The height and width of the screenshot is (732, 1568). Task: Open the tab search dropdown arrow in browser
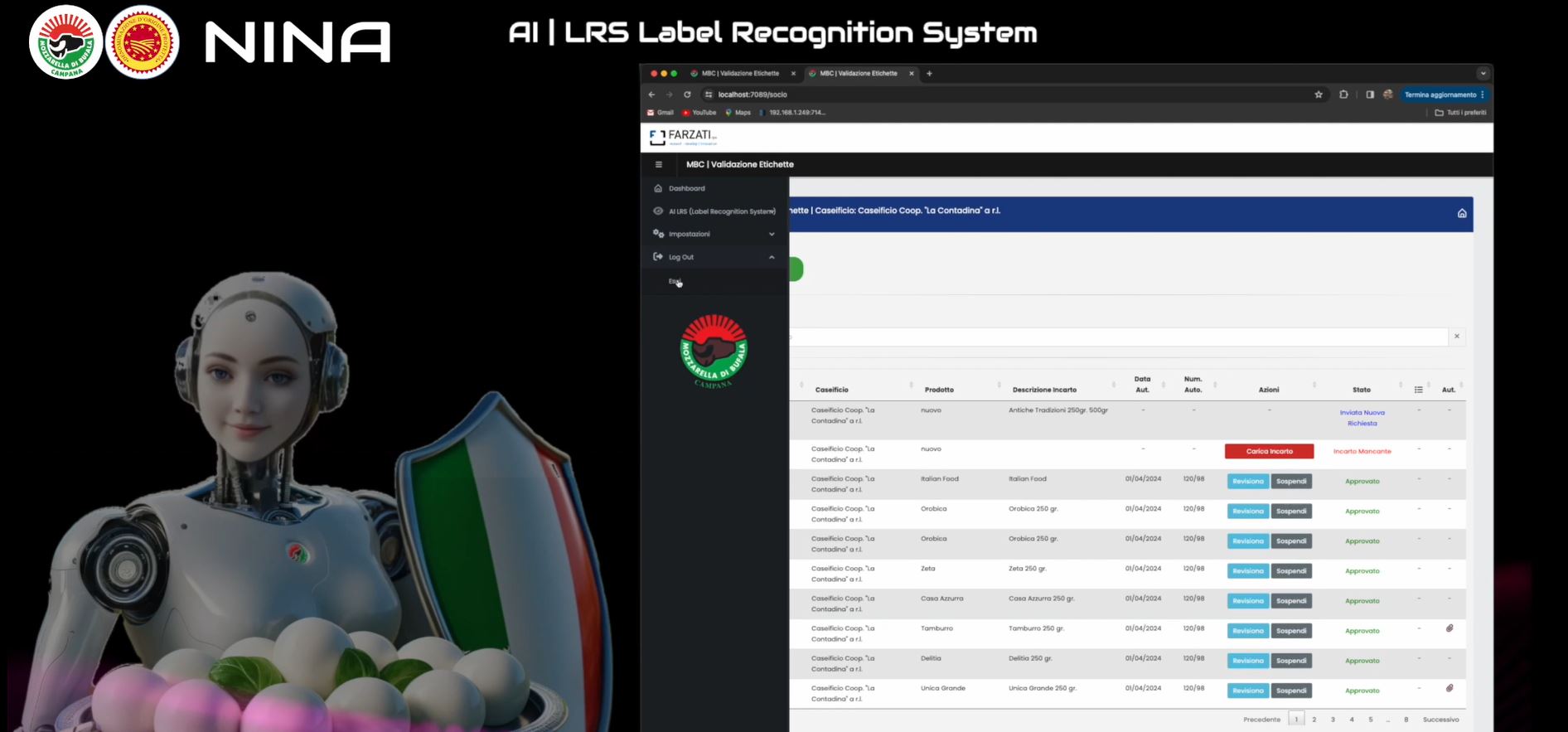coord(1483,74)
